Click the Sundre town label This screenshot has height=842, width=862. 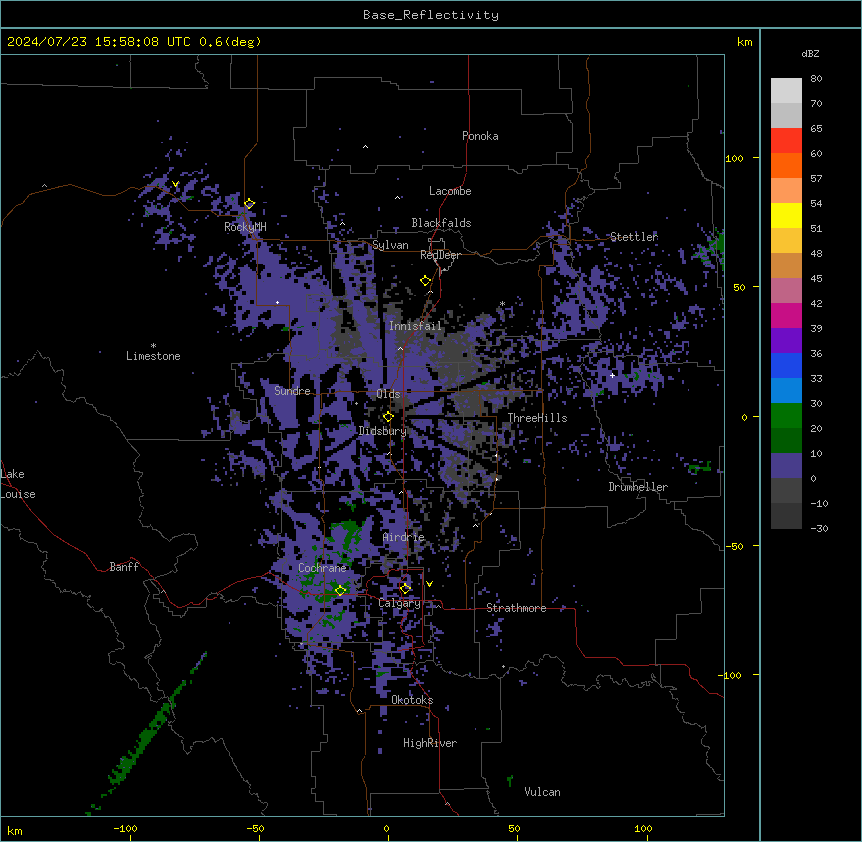click(x=292, y=391)
